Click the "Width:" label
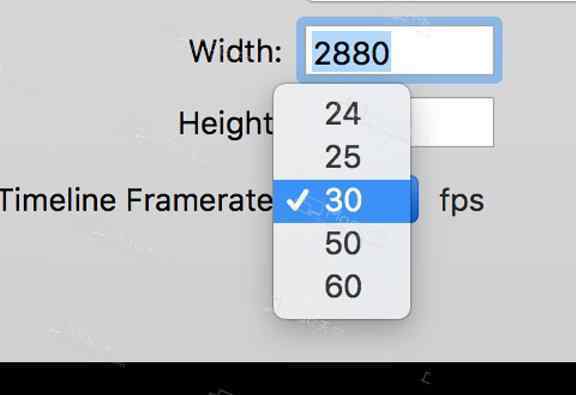The image size is (576, 395). pos(235,51)
